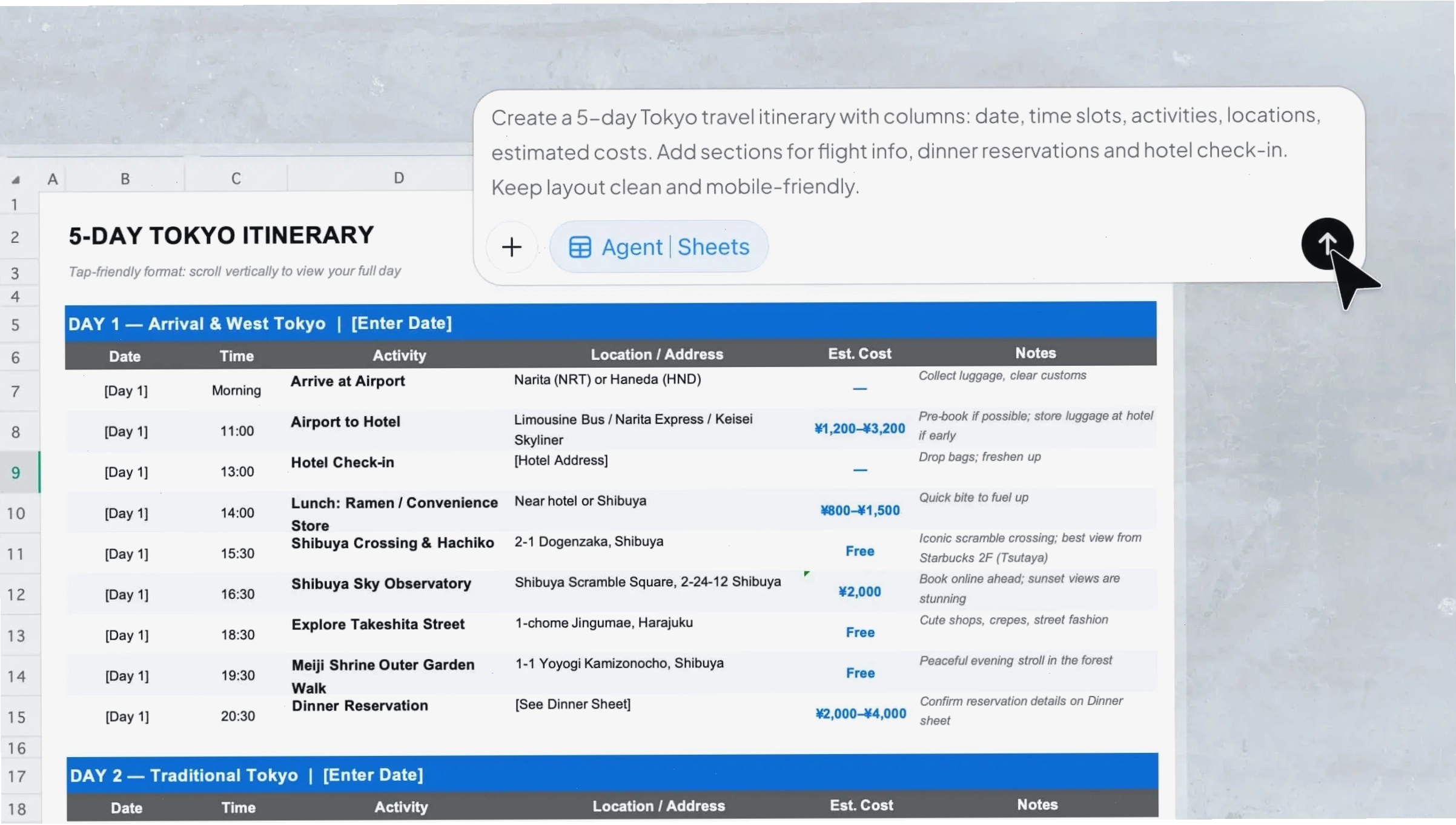Select the 20:30 time cell
Viewport: 1456px width, 825px height.
click(238, 717)
